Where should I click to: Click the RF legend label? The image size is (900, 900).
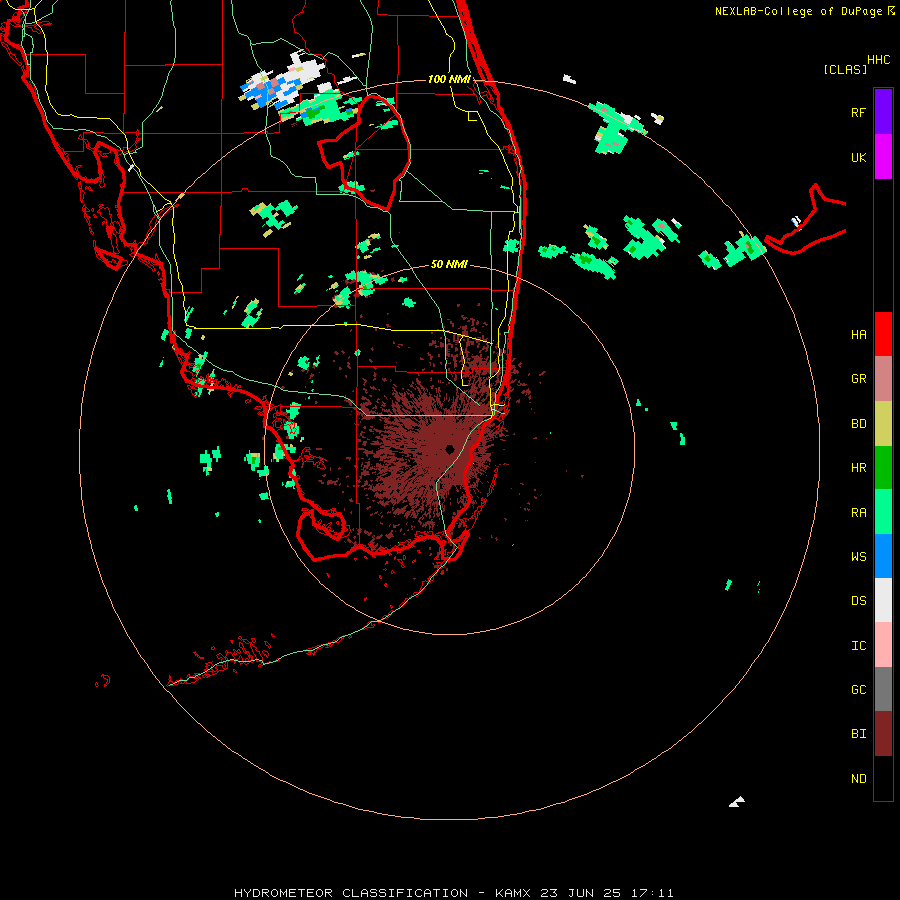pos(858,112)
